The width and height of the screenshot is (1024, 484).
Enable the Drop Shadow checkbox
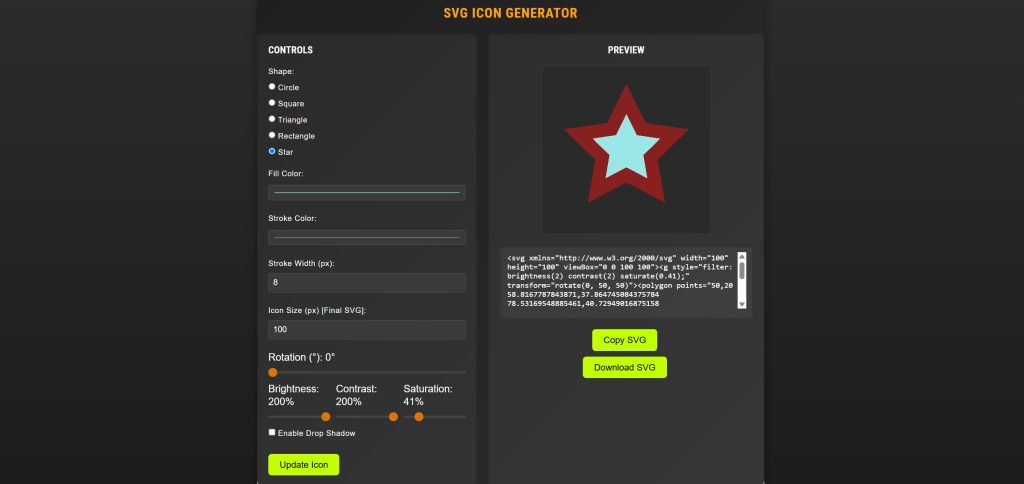272,432
